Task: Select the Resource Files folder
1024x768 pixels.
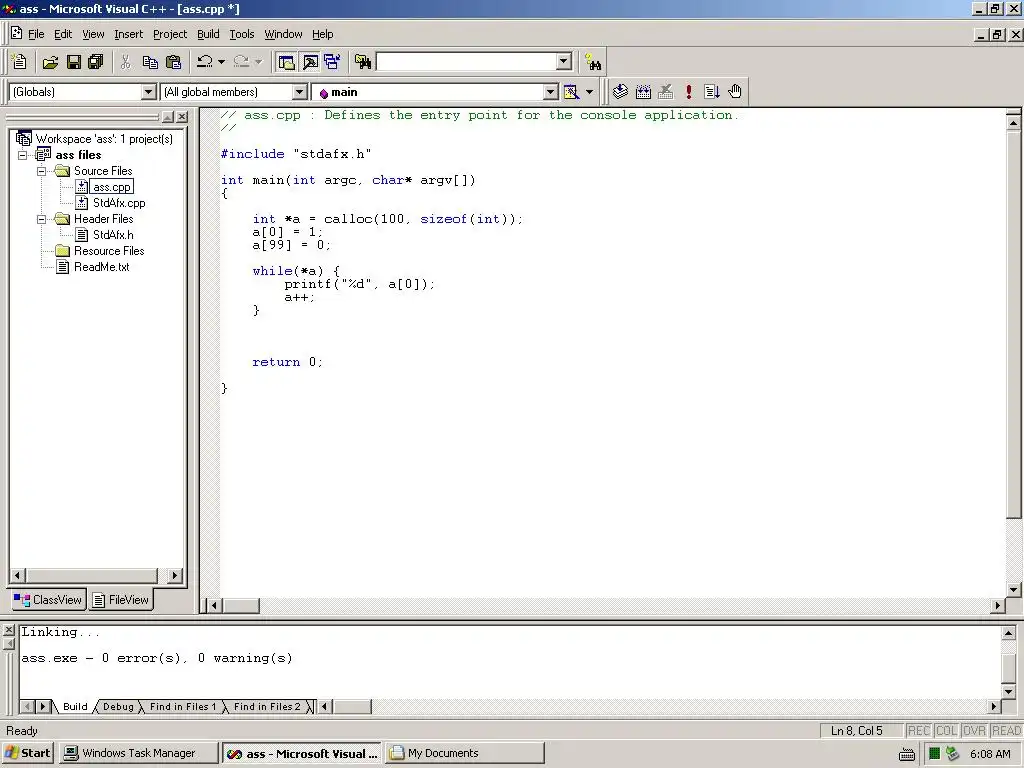Action: coord(108,251)
